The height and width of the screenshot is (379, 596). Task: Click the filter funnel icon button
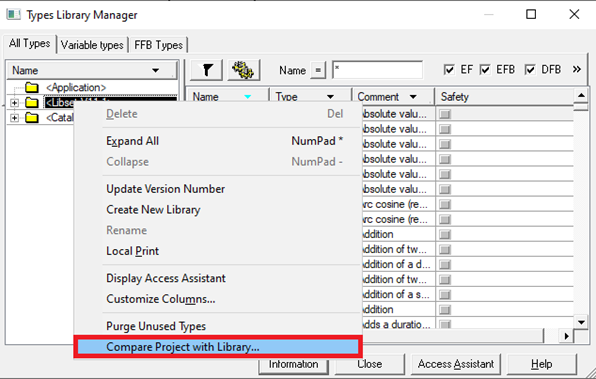pos(206,70)
